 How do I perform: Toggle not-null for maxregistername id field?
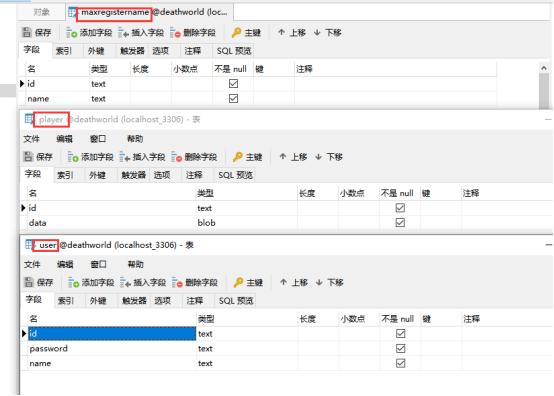click(233, 84)
